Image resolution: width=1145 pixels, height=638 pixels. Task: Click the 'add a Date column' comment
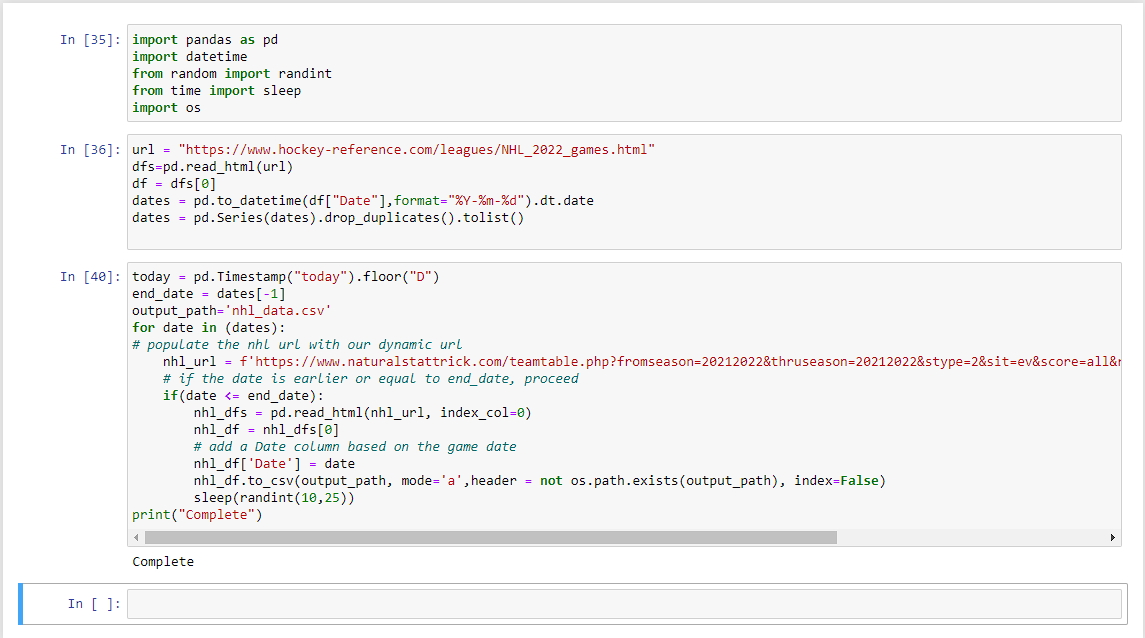click(355, 447)
